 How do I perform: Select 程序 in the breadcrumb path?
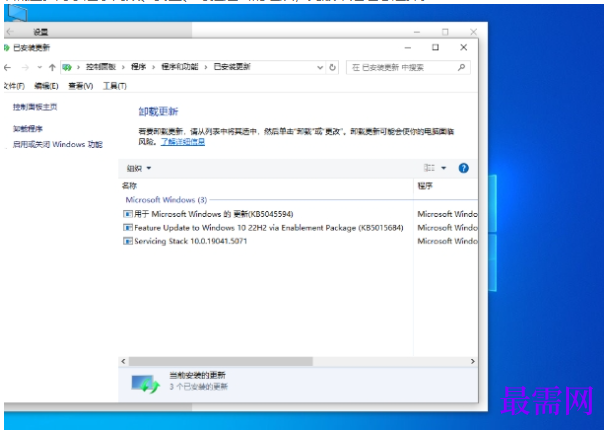click(138, 67)
